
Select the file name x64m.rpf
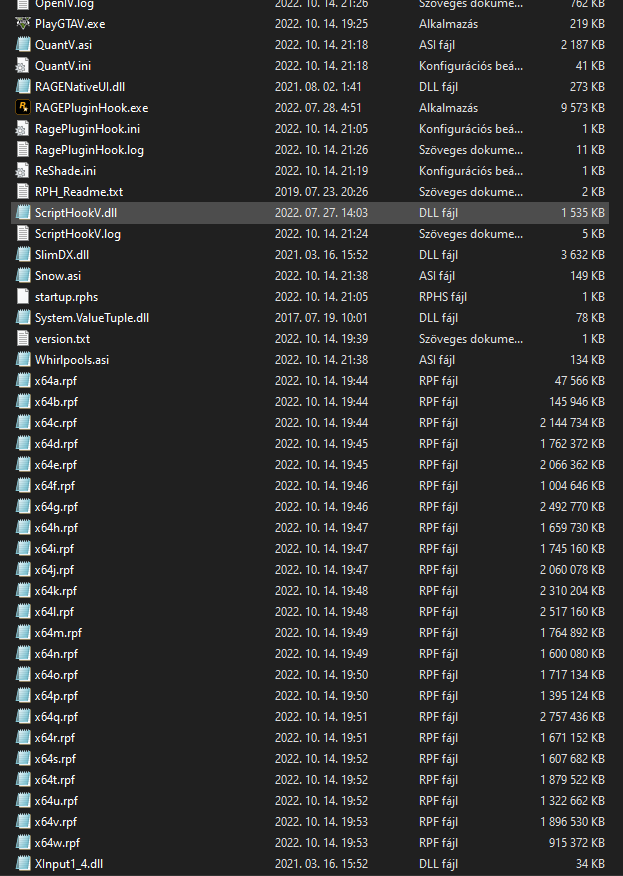pos(58,633)
